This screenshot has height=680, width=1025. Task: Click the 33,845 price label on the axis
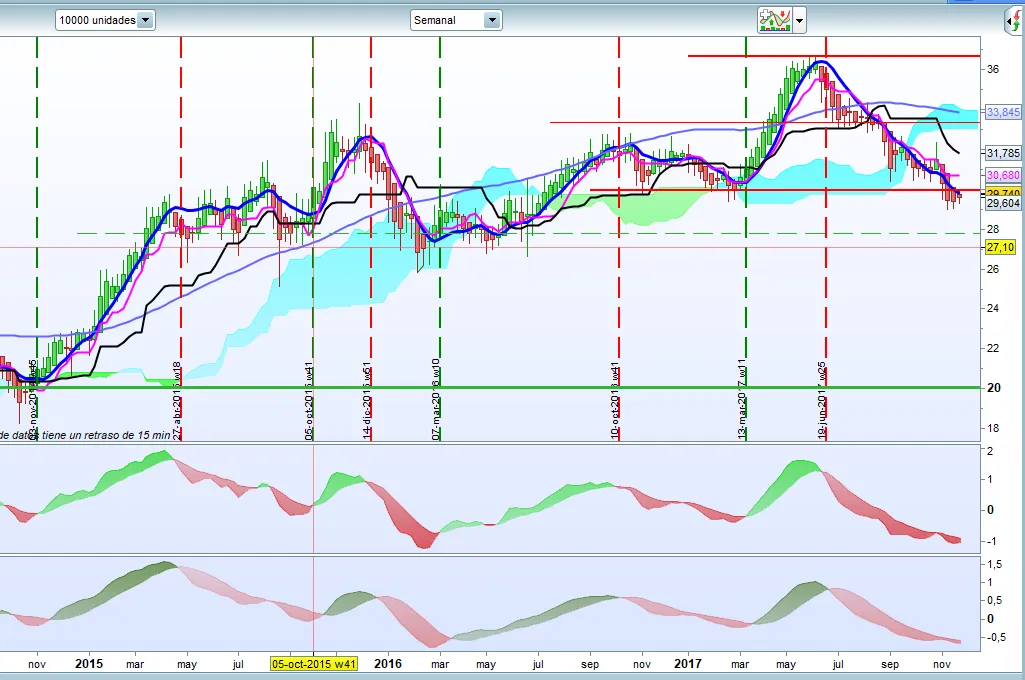point(1002,112)
